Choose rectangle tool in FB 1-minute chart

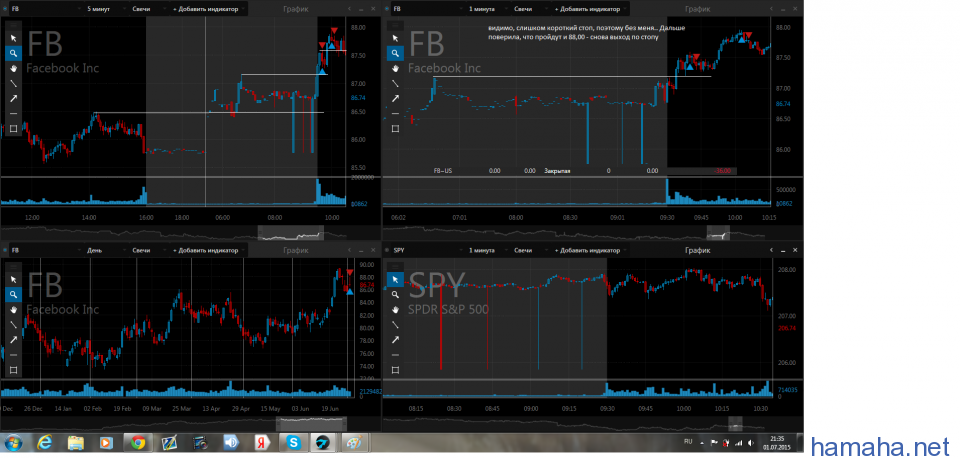[395, 129]
